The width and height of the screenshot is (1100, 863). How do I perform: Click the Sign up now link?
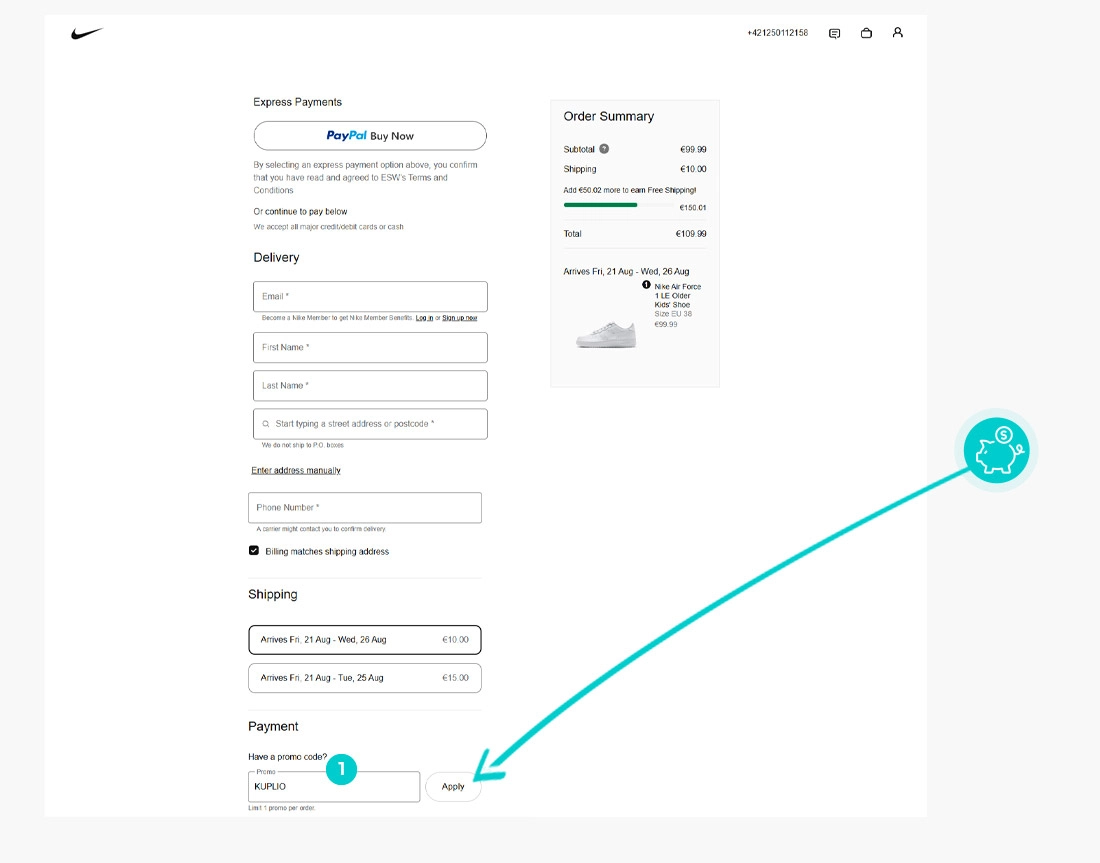(460, 318)
